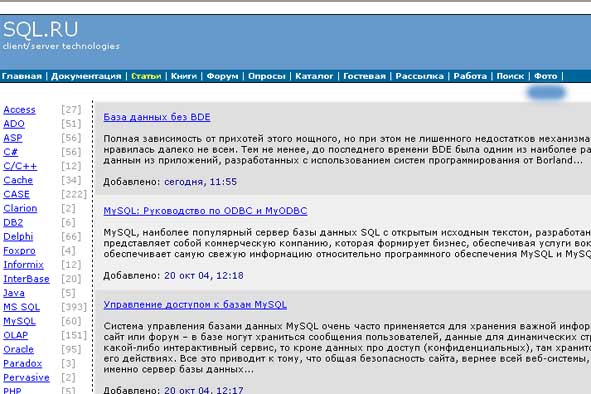Image resolution: width=591 pixels, height=394 pixels.
Task: Click the date 20 окт 04, 12:17
Action: pyautogui.click(x=204, y=390)
